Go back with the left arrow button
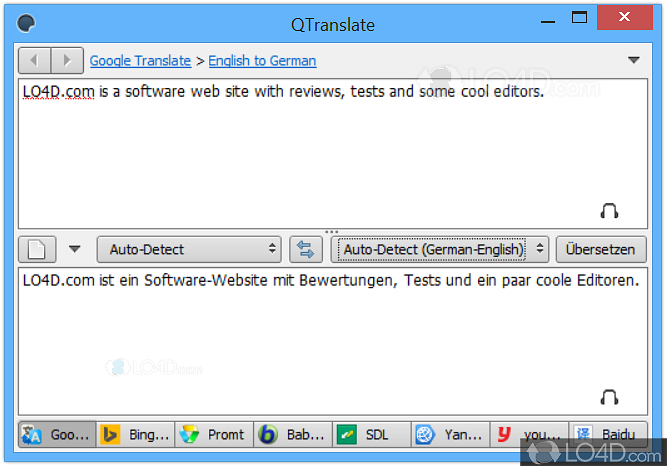The width and height of the screenshot is (667, 466). click(34, 60)
